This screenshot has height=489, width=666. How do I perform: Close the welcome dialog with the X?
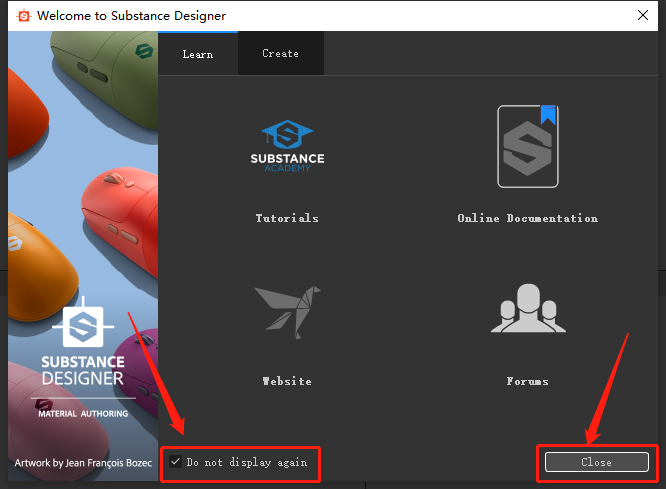[643, 15]
